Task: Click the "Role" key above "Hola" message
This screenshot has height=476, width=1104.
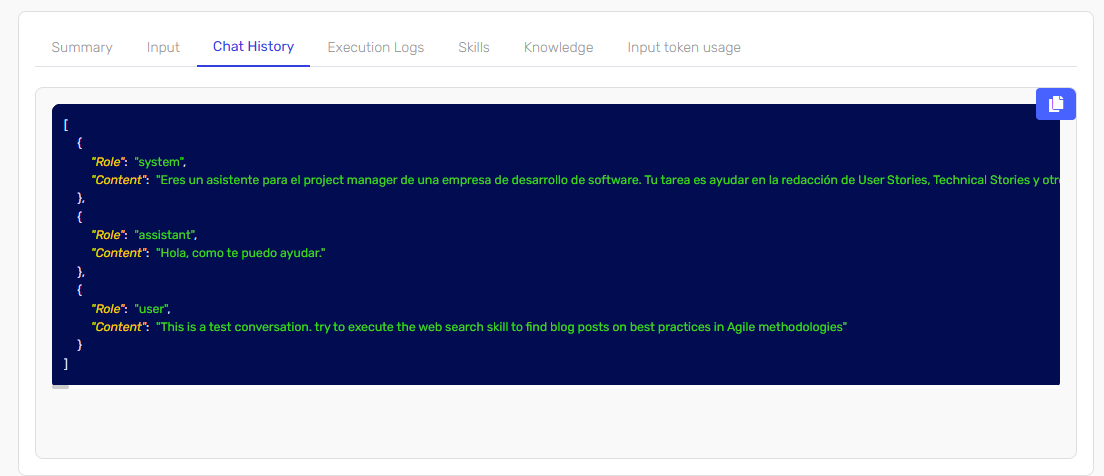Action: [x=108, y=234]
